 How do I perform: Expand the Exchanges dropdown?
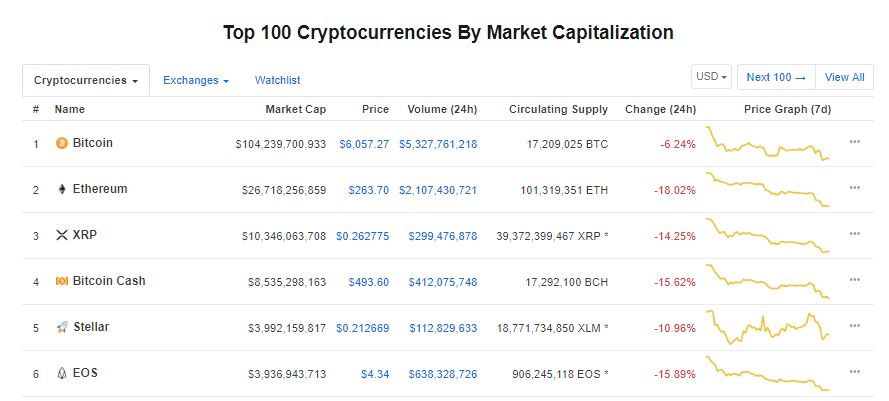click(196, 81)
